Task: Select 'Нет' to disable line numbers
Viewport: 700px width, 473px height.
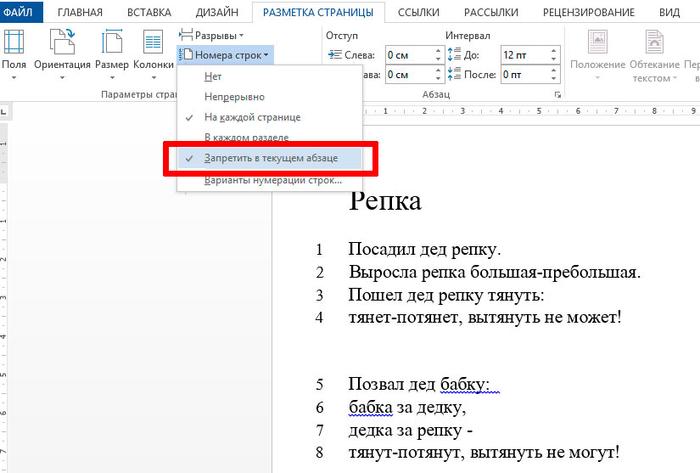Action: tap(213, 76)
